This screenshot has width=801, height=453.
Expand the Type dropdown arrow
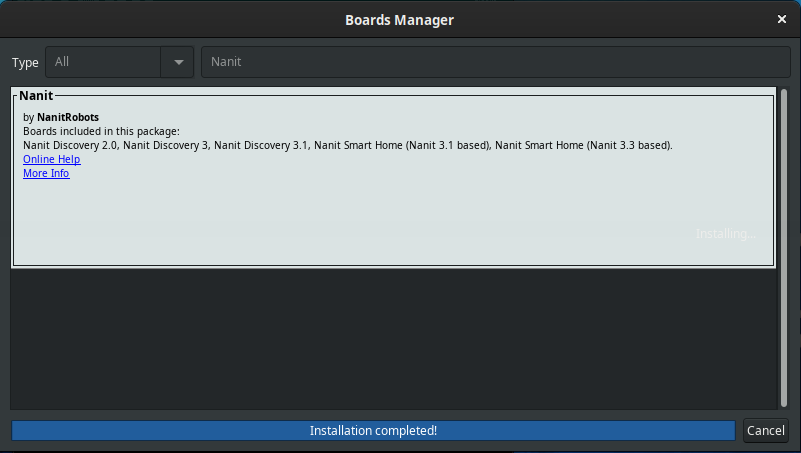click(178, 62)
